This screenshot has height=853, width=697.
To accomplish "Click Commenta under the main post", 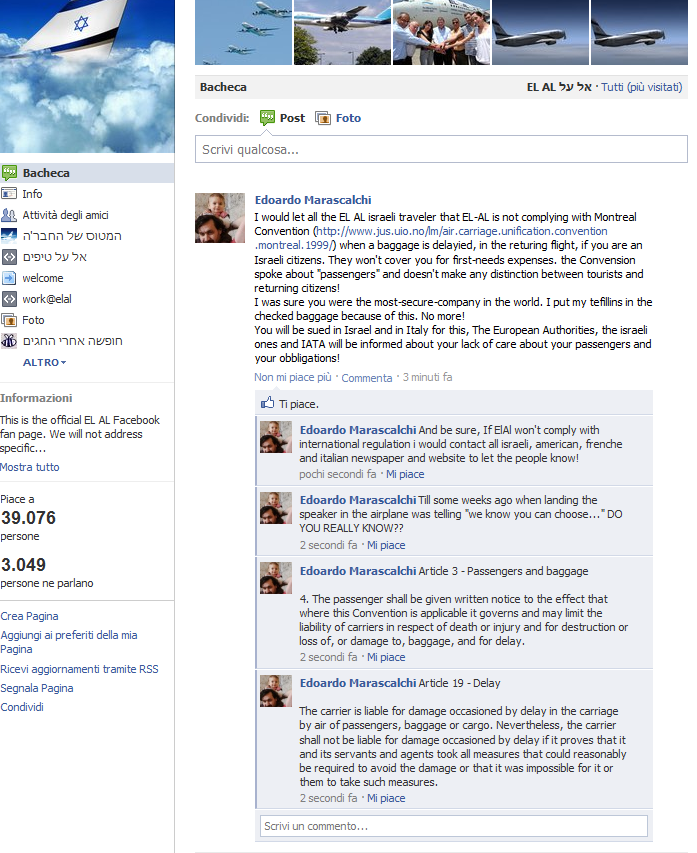I will [367, 378].
